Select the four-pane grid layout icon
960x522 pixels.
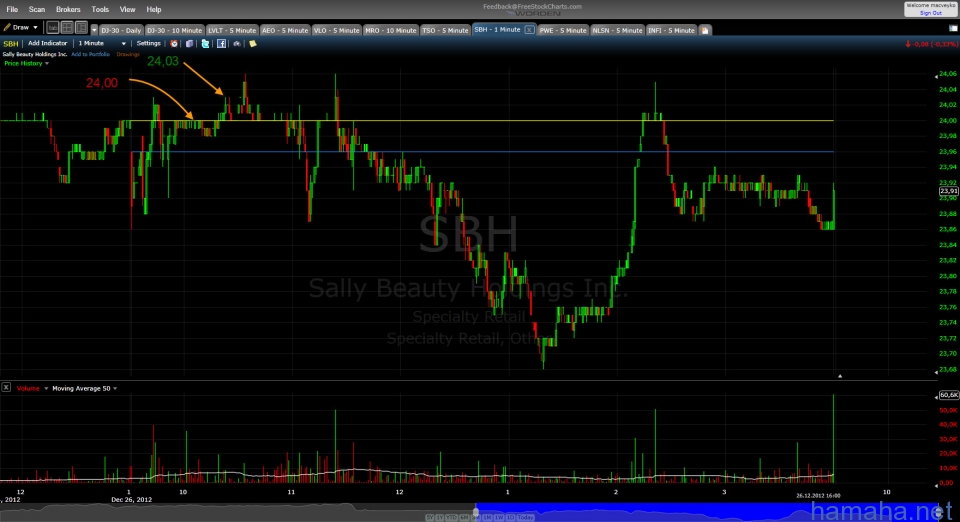[x=67, y=28]
